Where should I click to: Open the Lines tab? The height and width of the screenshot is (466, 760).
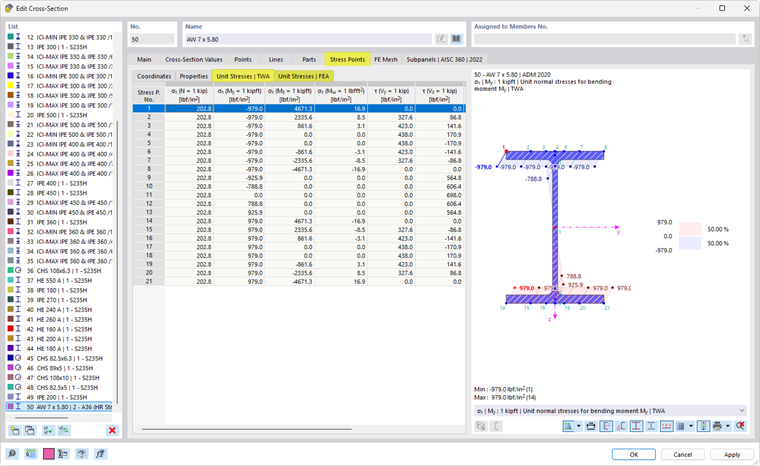(x=276, y=59)
